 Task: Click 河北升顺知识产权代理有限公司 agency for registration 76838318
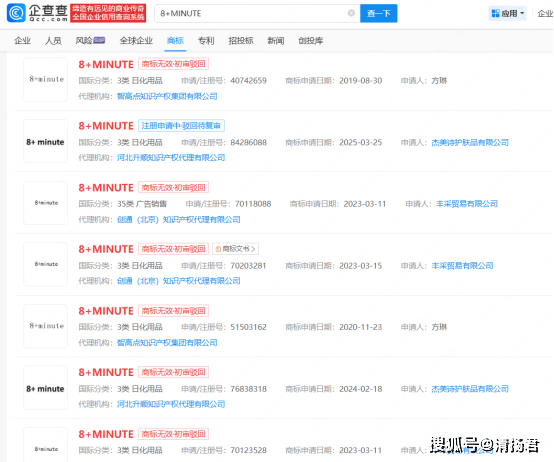[171, 404]
